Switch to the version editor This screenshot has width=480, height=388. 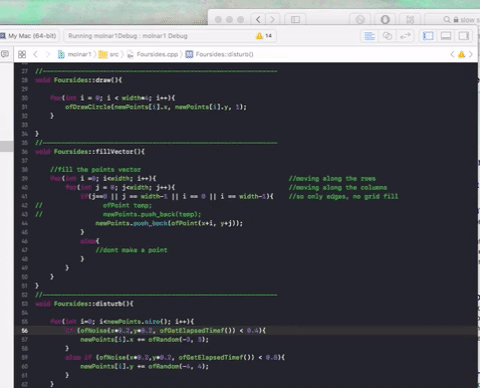405,36
